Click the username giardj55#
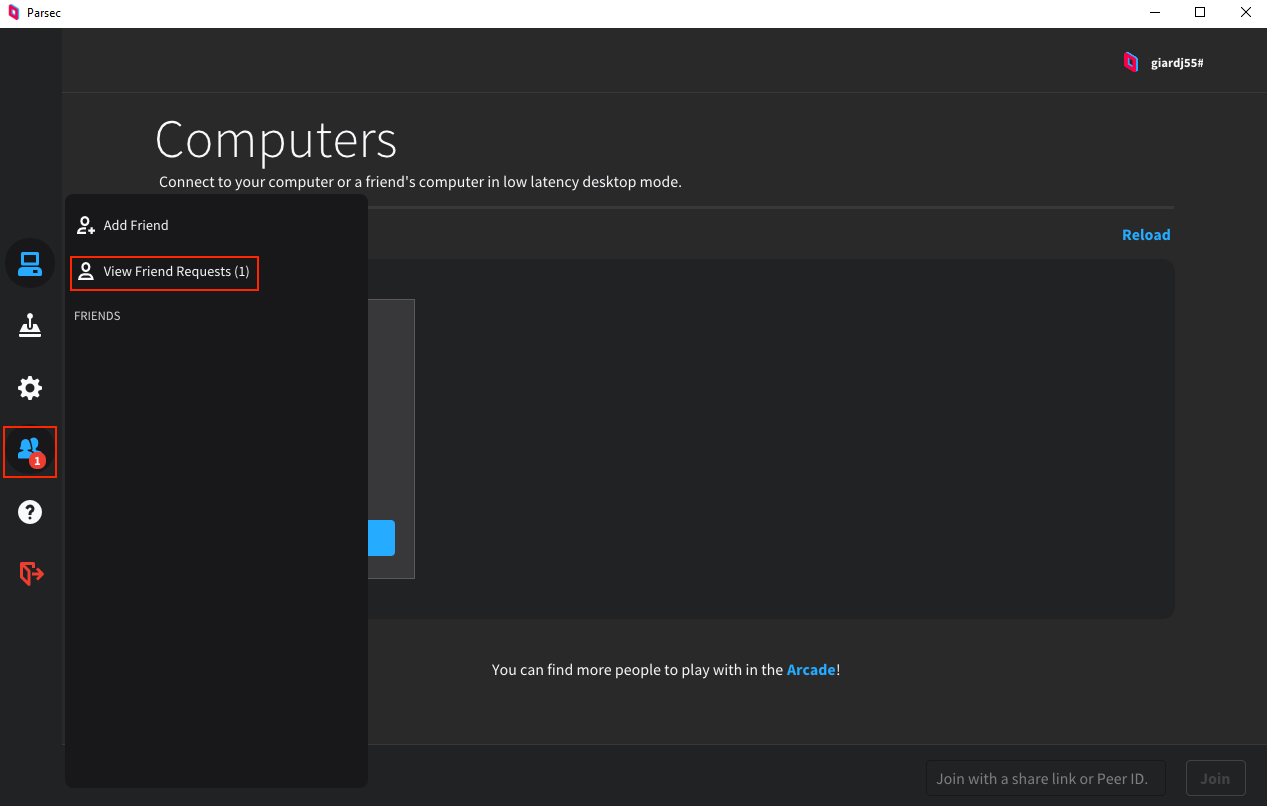 click(1177, 63)
